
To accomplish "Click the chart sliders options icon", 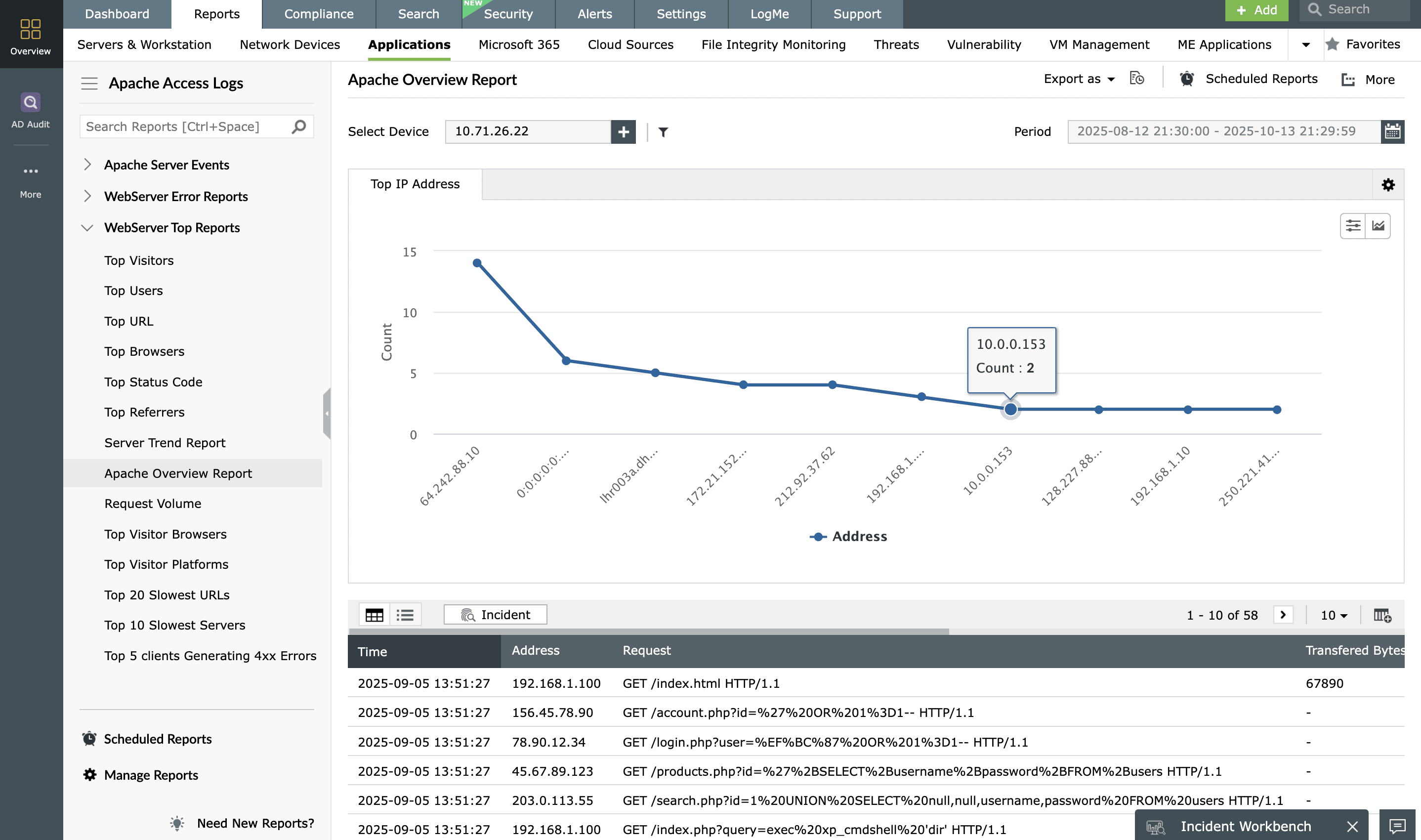I will (1352, 226).
